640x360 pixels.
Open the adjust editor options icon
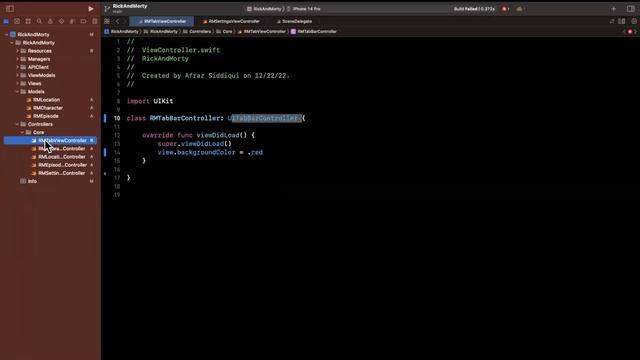622,21
